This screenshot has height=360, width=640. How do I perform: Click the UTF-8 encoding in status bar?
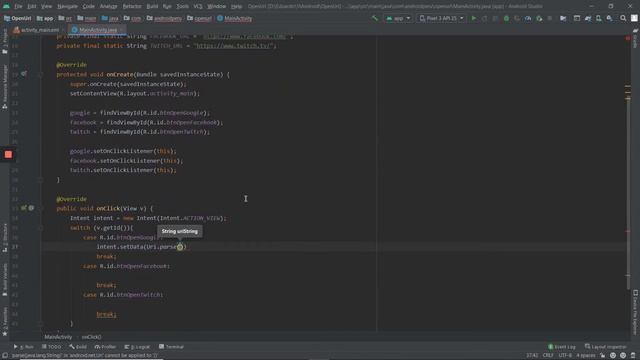pos(565,356)
